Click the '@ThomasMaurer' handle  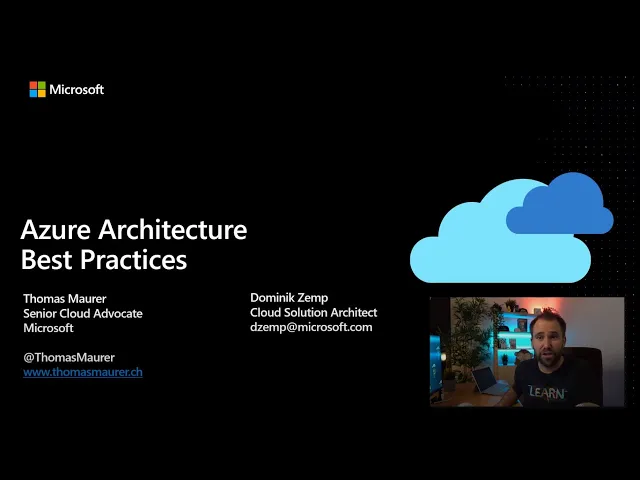click(69, 358)
